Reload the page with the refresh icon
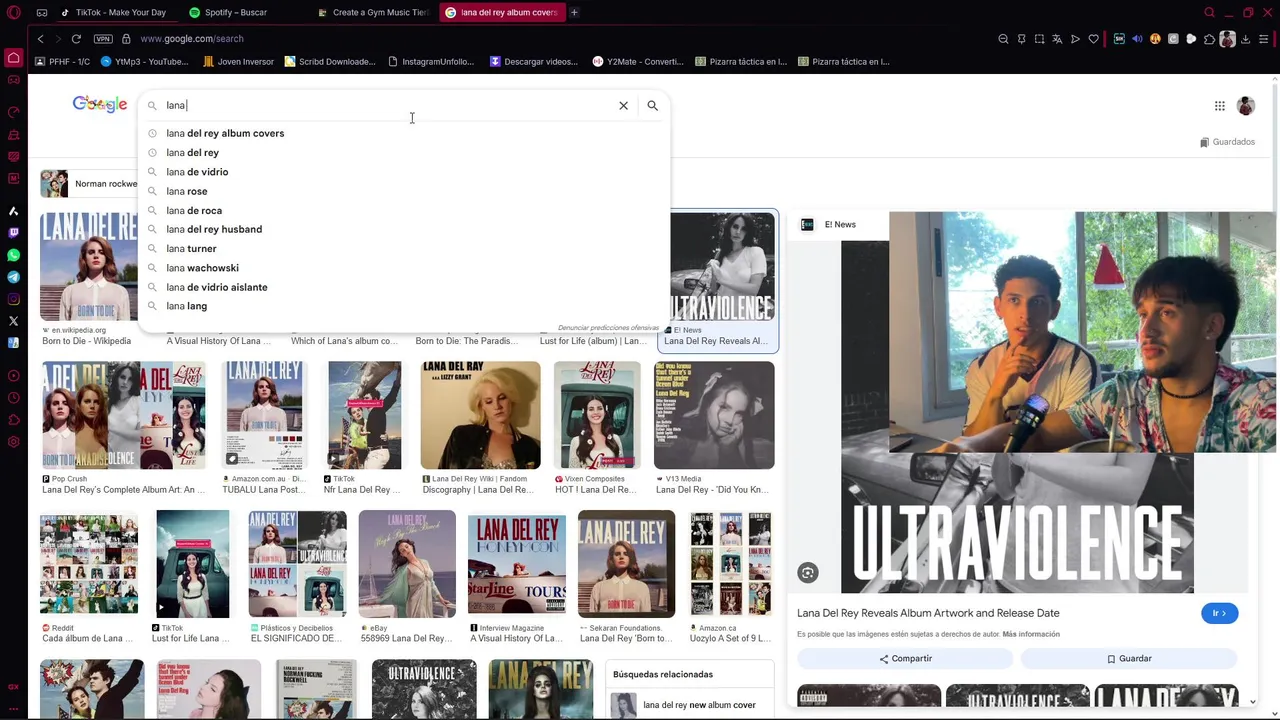The width and height of the screenshot is (1280, 720). (77, 39)
